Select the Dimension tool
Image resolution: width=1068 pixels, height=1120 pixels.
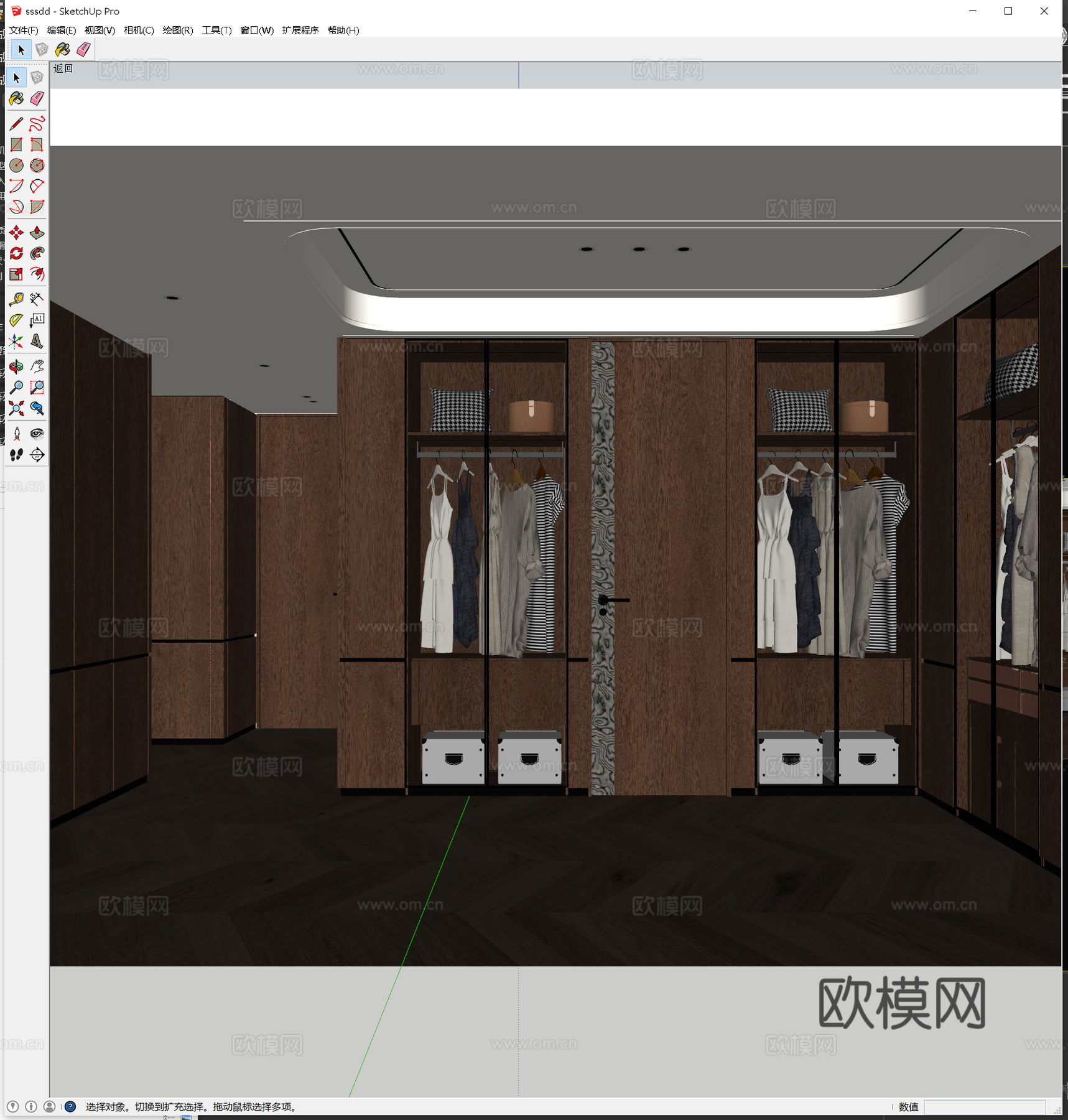pos(37,299)
